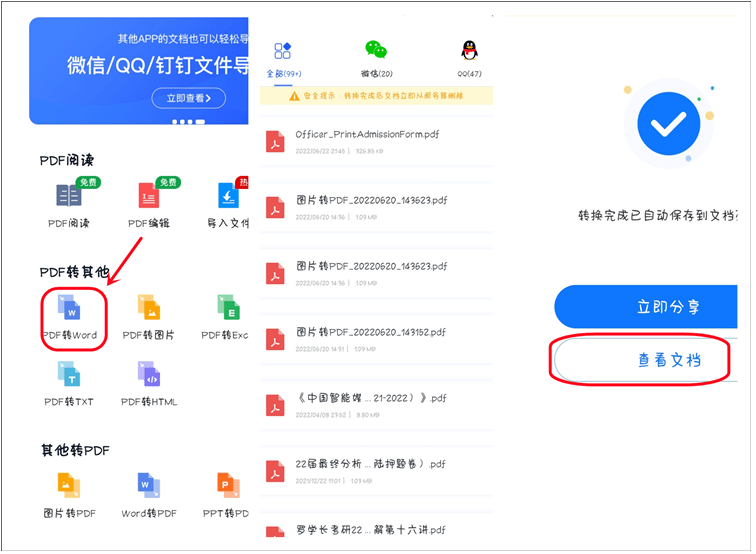This screenshot has height=554, width=756.
Task: Tap the 导入文件 import icon
Action: 228,196
